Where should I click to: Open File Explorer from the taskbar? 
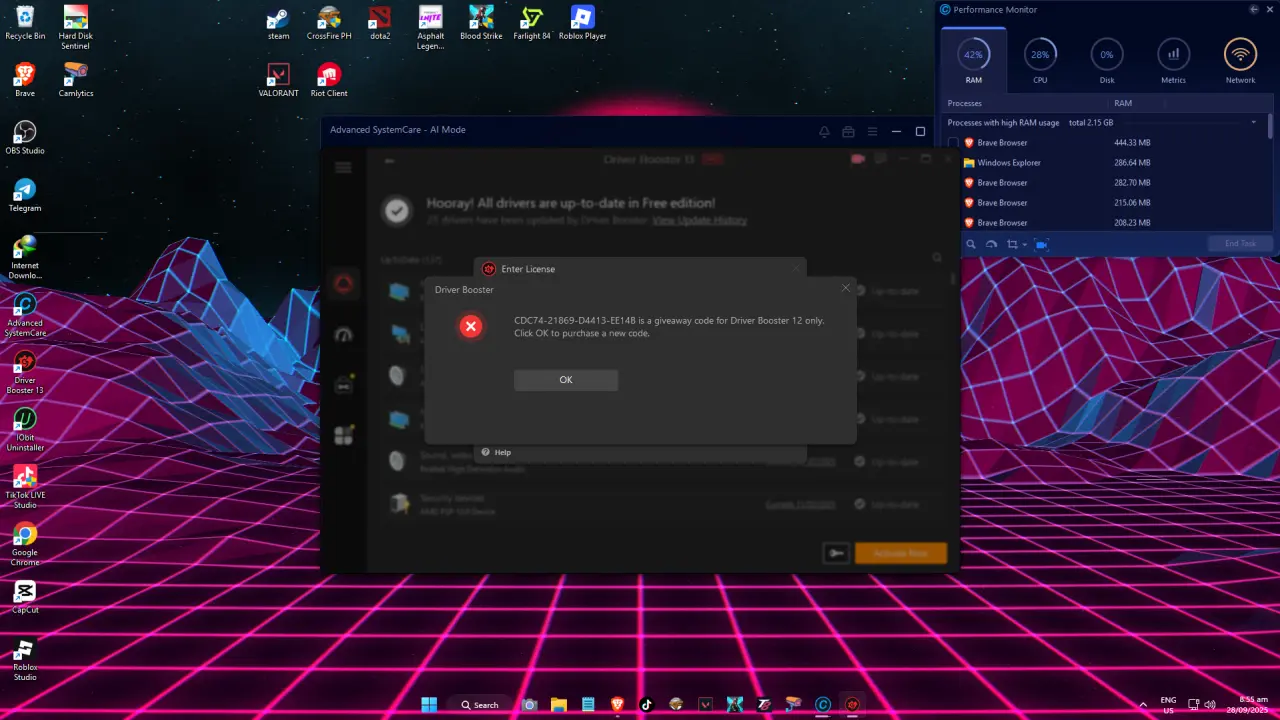click(x=559, y=704)
